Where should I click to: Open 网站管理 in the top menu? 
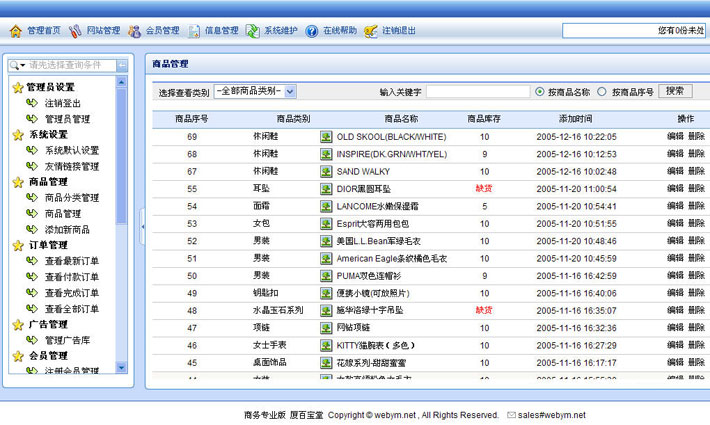click(103, 31)
